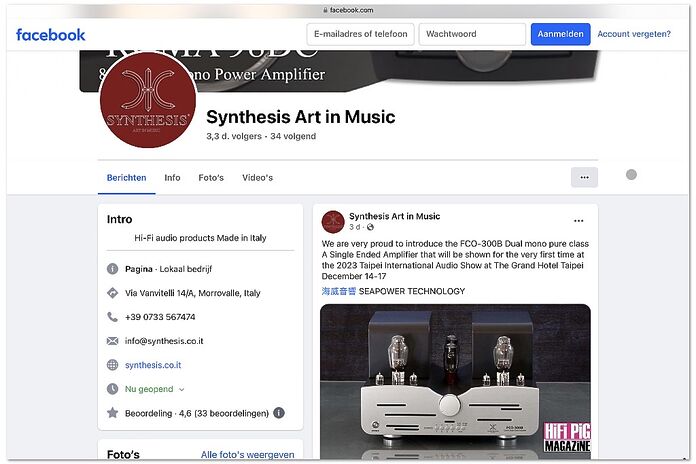Click the envelope icon beside info@synthesis.co.it
Viewport: 696px width, 464px height.
(113, 341)
